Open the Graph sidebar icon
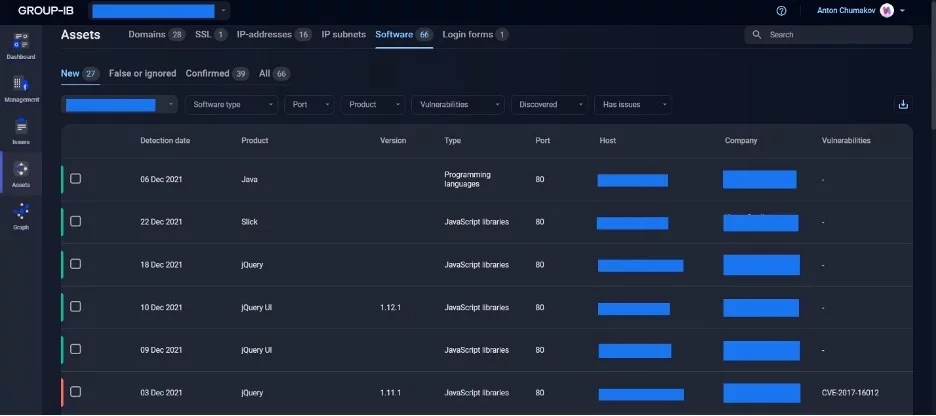Viewport: 936px width, 416px height. coord(21,213)
